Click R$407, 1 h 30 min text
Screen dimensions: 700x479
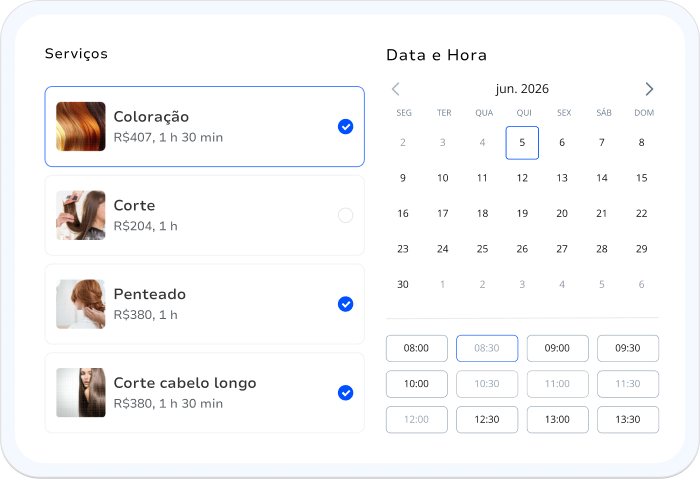(x=168, y=137)
